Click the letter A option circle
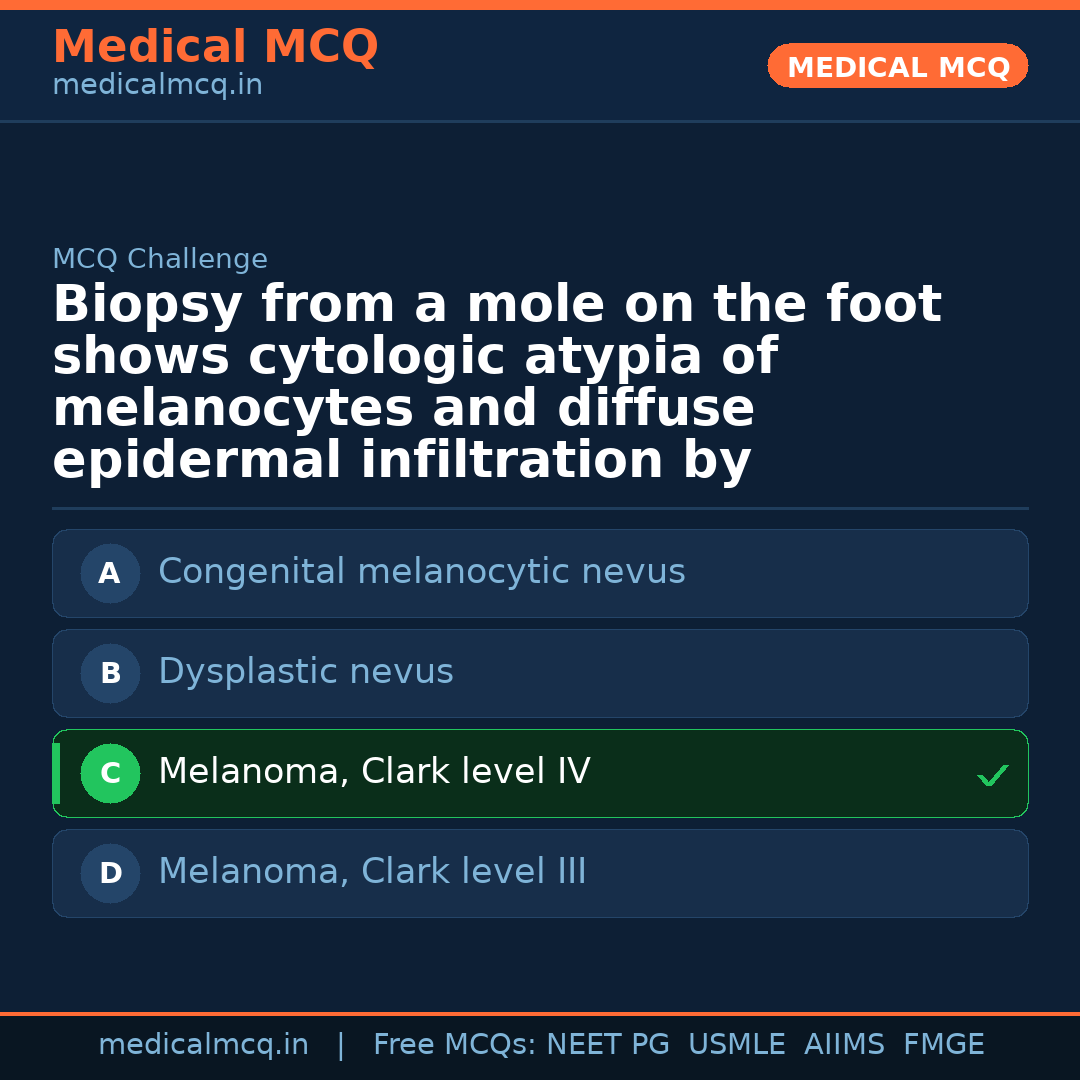Viewport: 1080px width, 1080px height. (x=110, y=573)
